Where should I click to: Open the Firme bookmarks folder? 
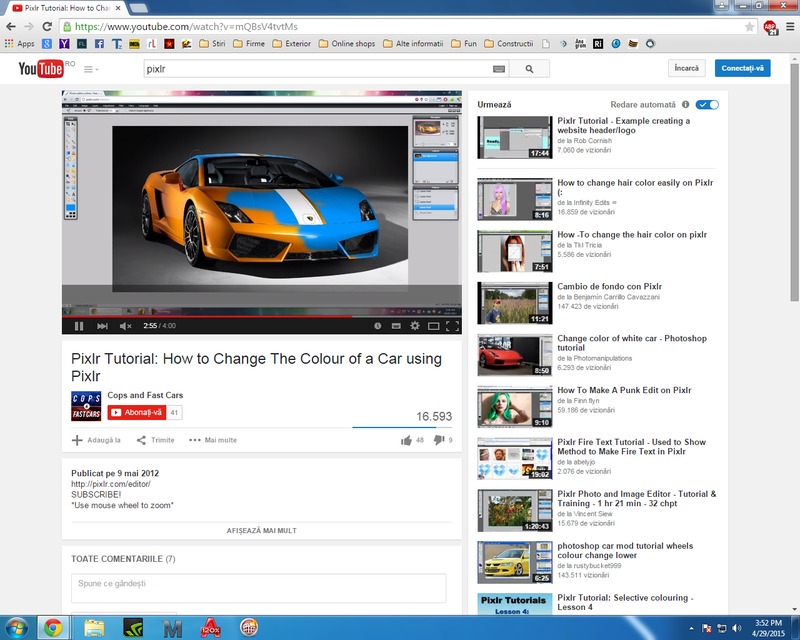pos(249,44)
